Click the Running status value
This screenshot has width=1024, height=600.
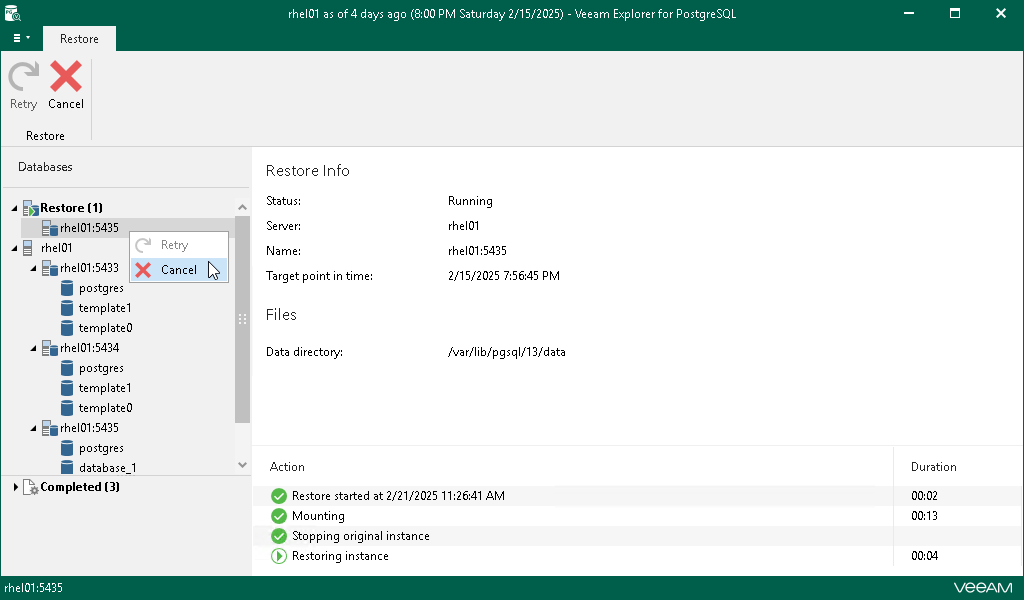coord(470,201)
